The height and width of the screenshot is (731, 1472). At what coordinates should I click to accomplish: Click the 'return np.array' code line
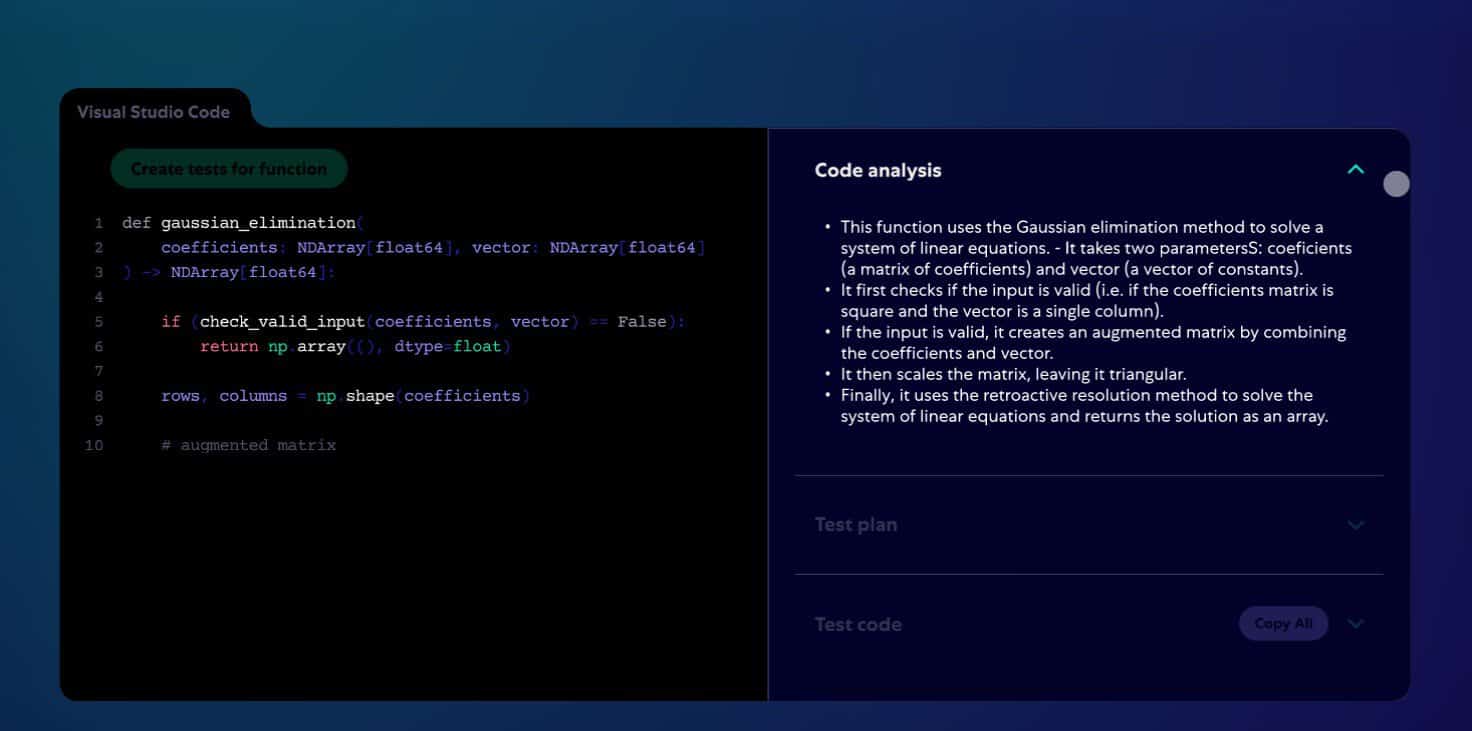[x=355, y=347]
